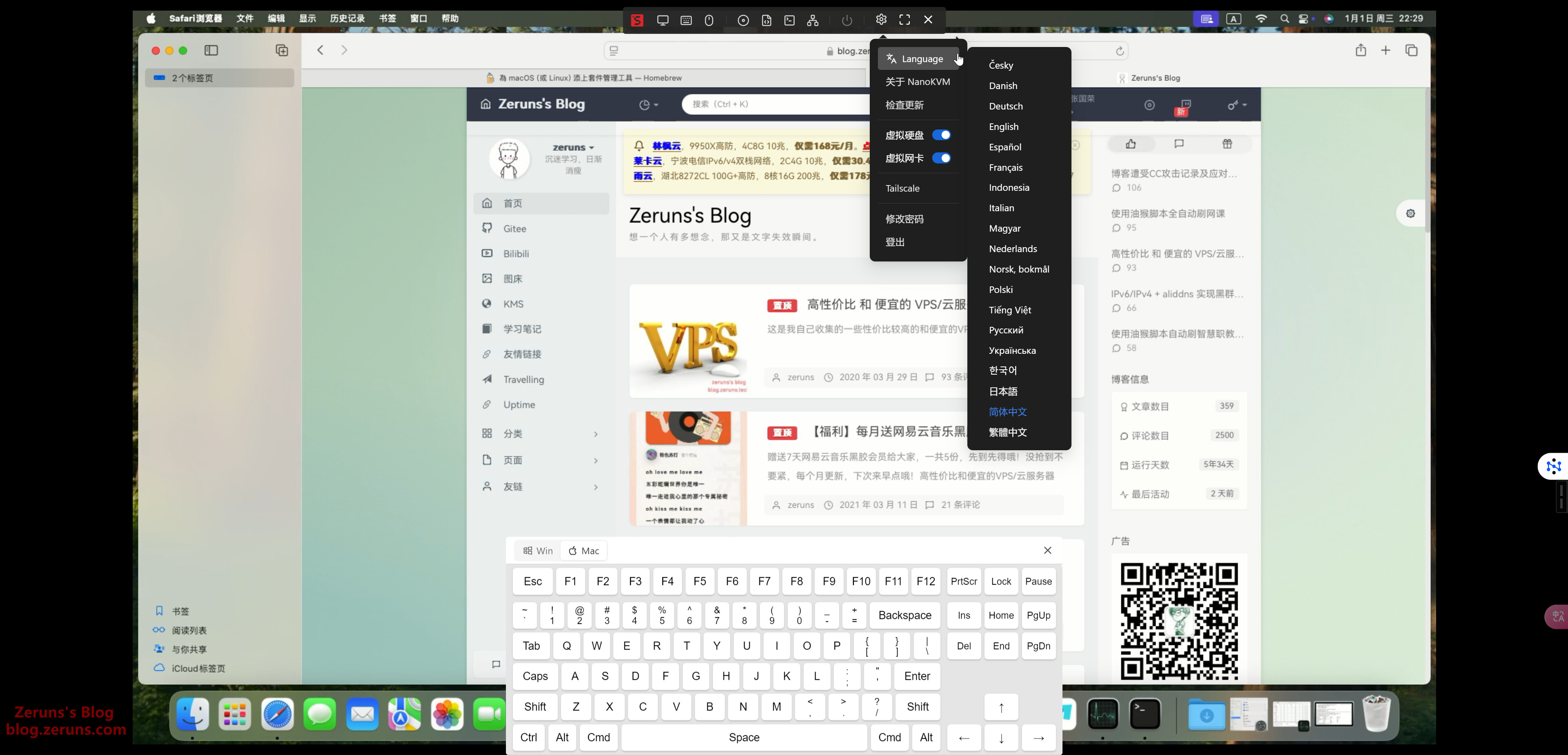Toggle the 虚拟网卡 virtual network switch
The width and height of the screenshot is (1568, 755).
tap(941, 158)
